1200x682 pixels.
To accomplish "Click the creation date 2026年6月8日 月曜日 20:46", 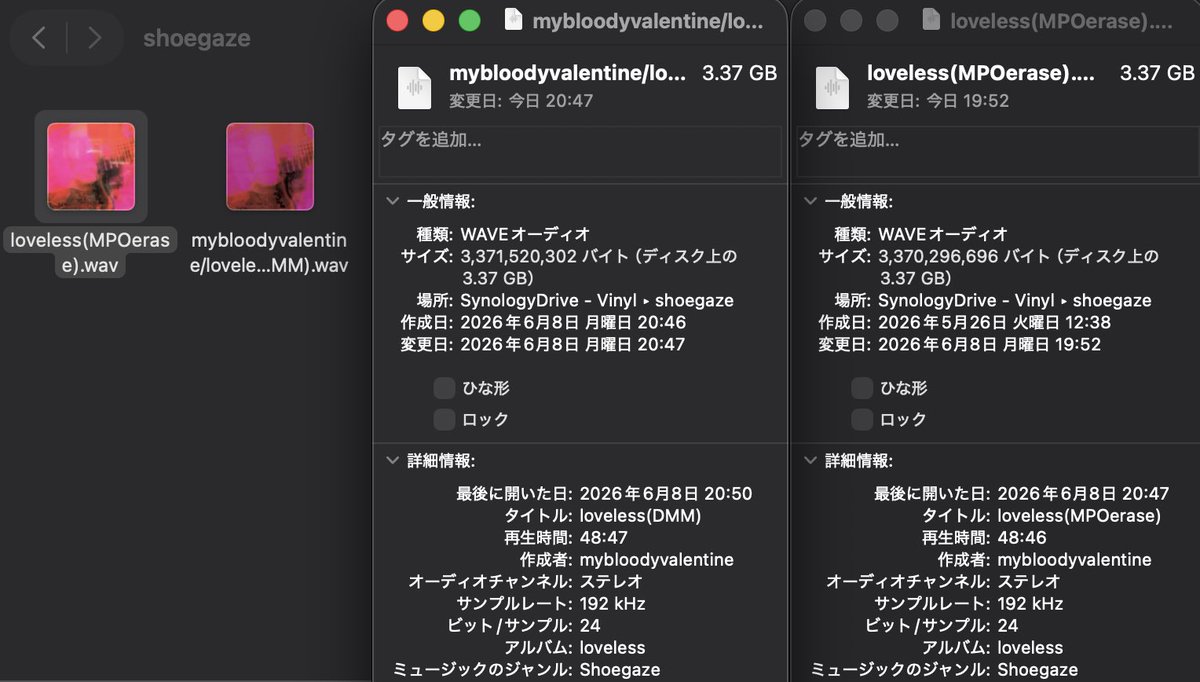I will (x=571, y=322).
